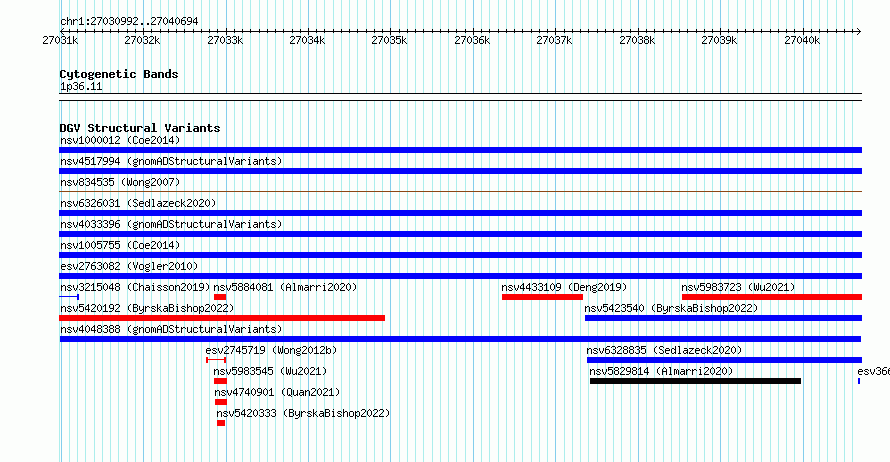This screenshot has width=890, height=462.
Task: Open the nsv4517994 (gnomADStructuralVariants) label
Action: click(x=171, y=161)
